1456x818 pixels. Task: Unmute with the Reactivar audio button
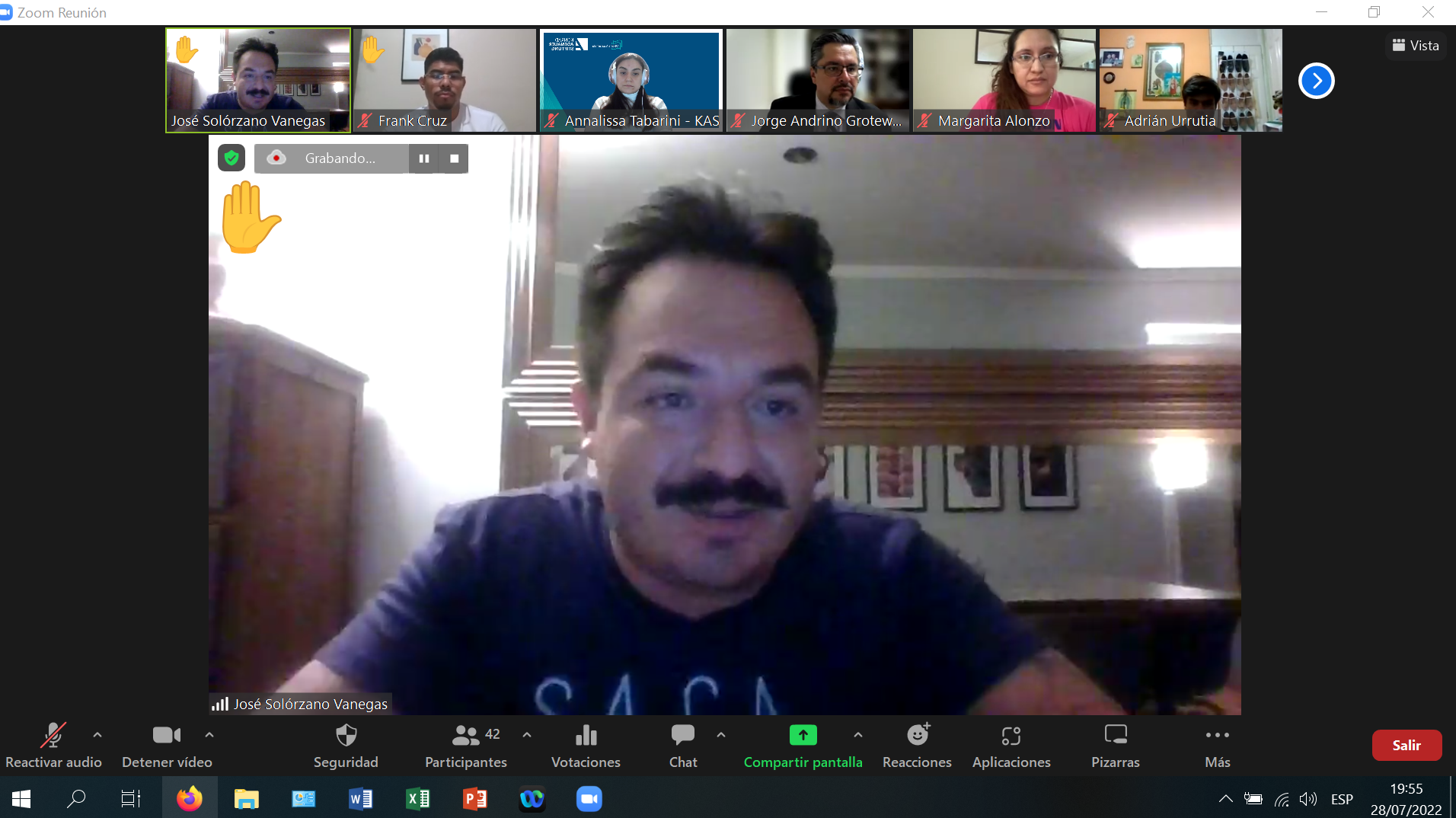pos(53,736)
